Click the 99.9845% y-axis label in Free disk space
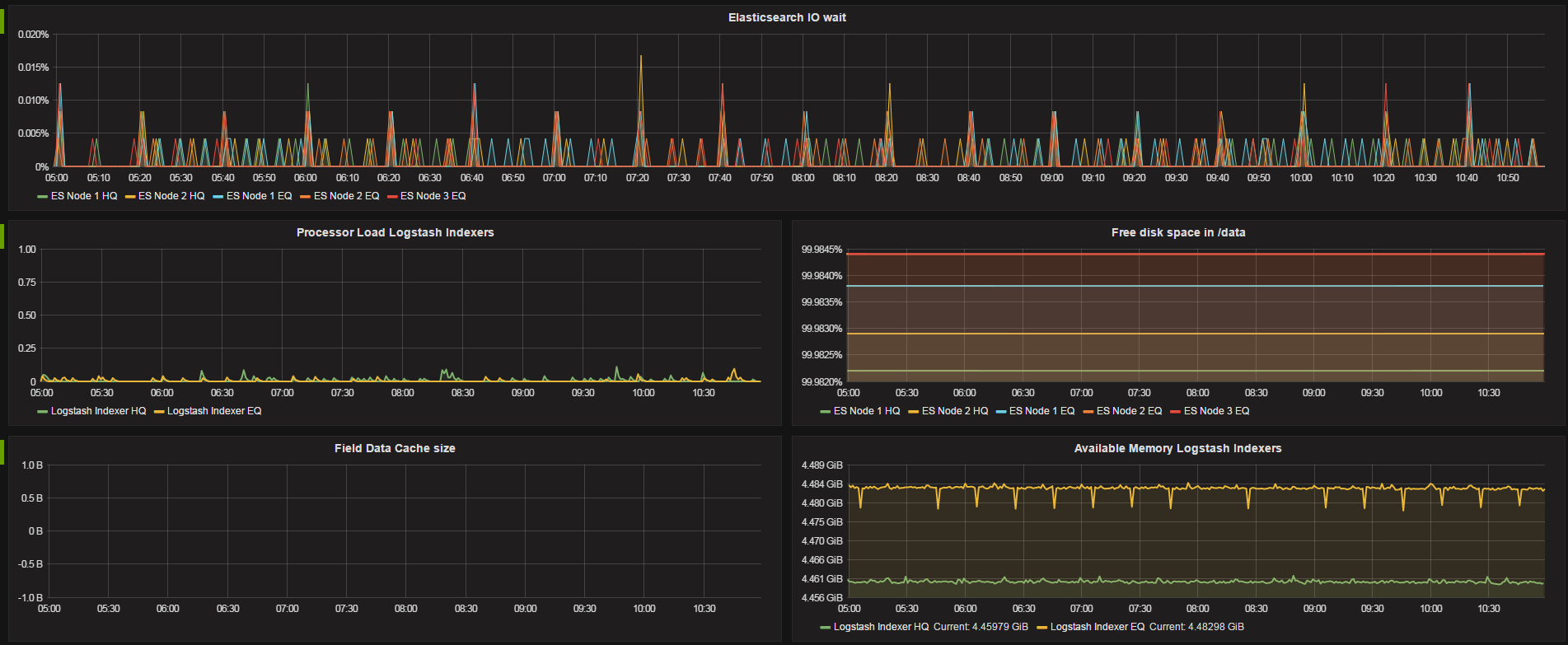 [821, 250]
